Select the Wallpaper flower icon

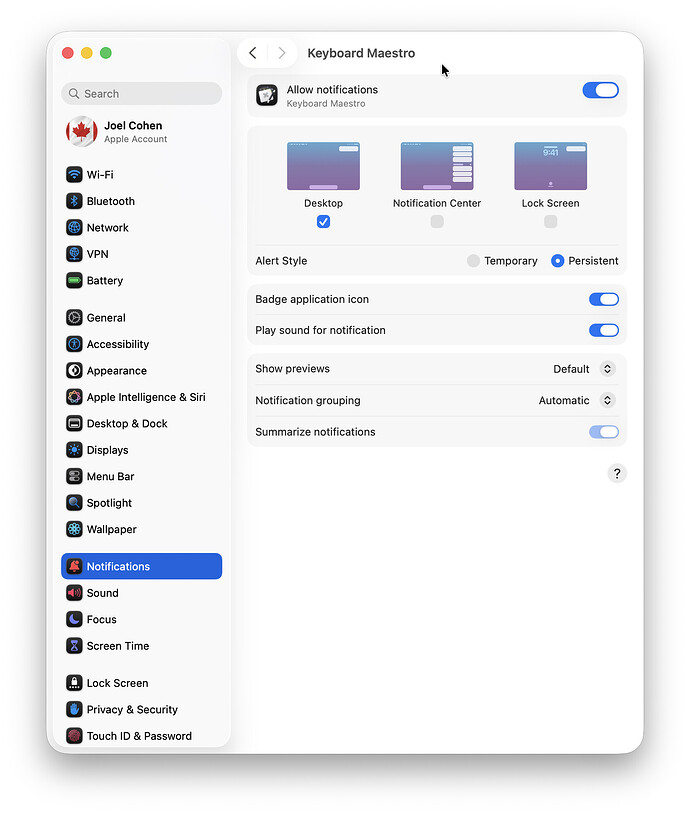coord(74,529)
